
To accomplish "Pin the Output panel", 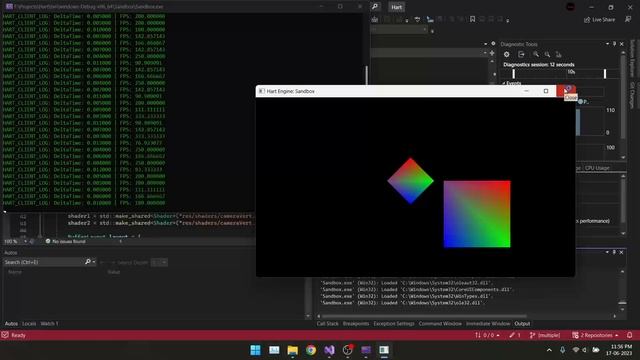I will coord(614,252).
